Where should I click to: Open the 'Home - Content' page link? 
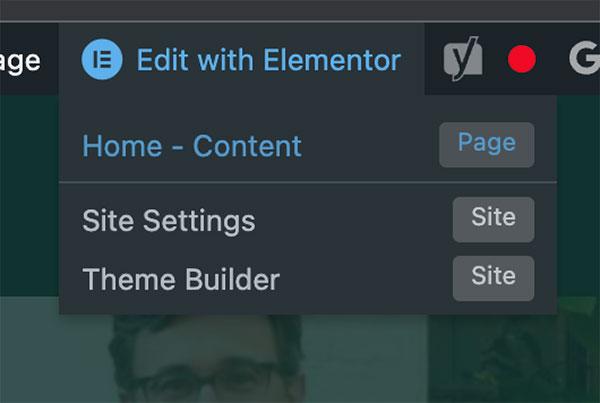tap(192, 146)
